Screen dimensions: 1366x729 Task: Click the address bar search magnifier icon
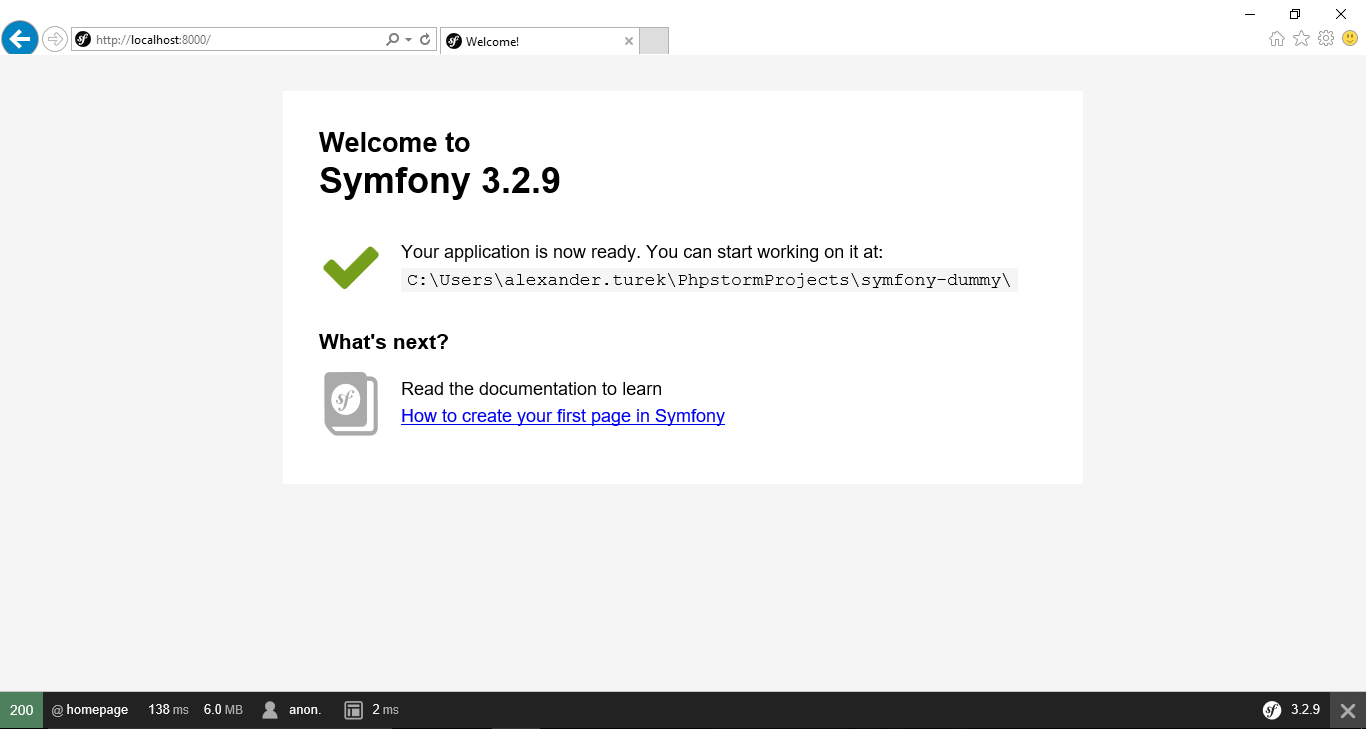click(392, 40)
